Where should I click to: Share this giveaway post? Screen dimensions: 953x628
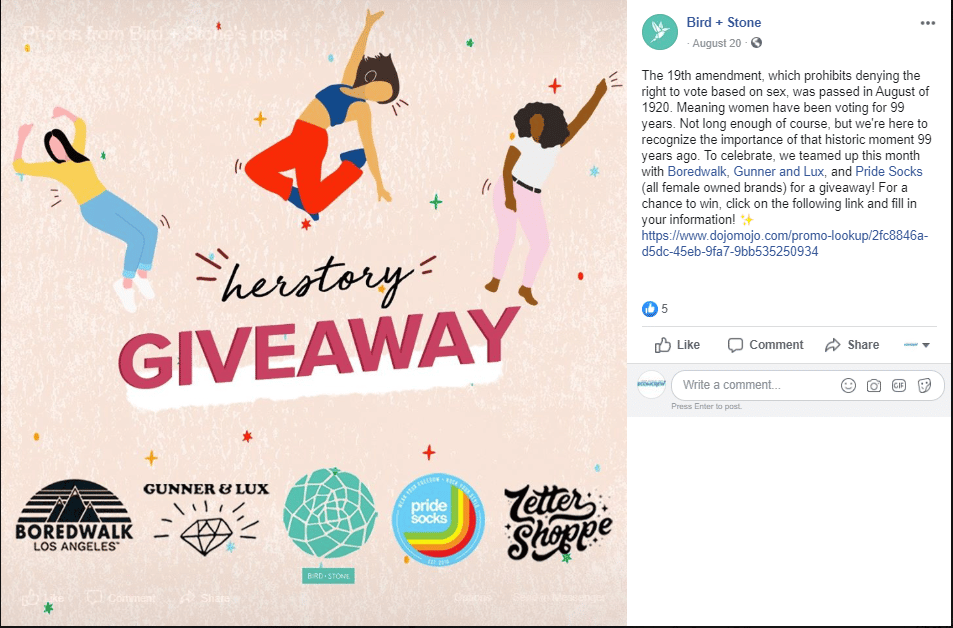[x=852, y=345]
